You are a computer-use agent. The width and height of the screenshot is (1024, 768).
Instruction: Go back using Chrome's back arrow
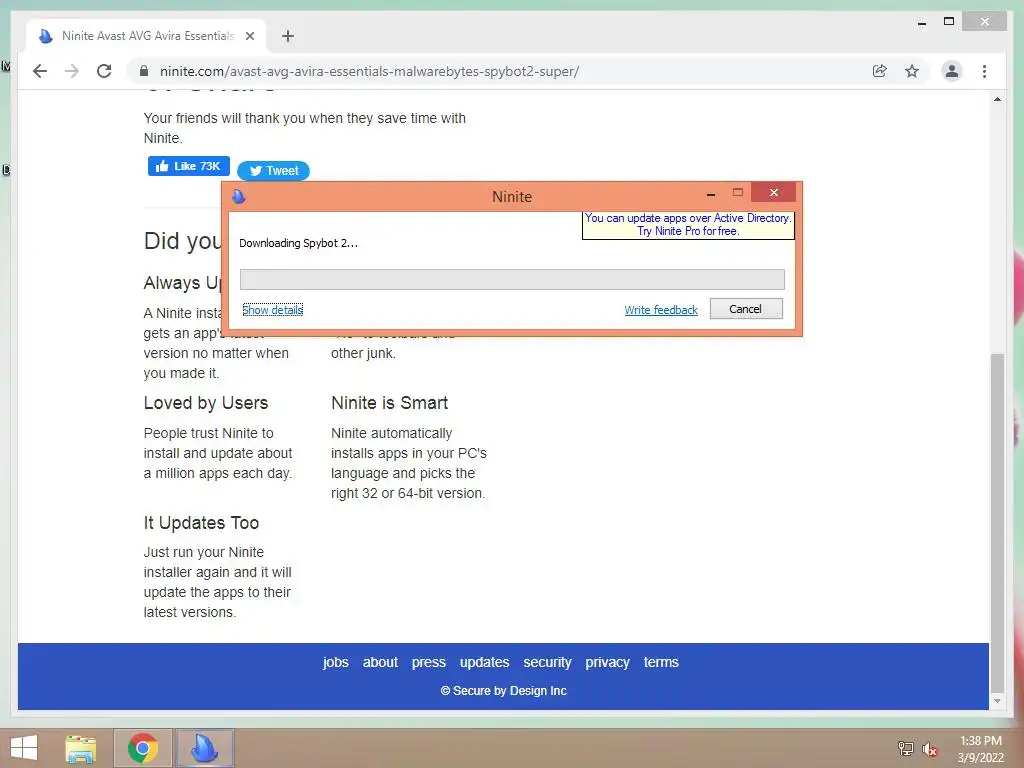coord(40,71)
